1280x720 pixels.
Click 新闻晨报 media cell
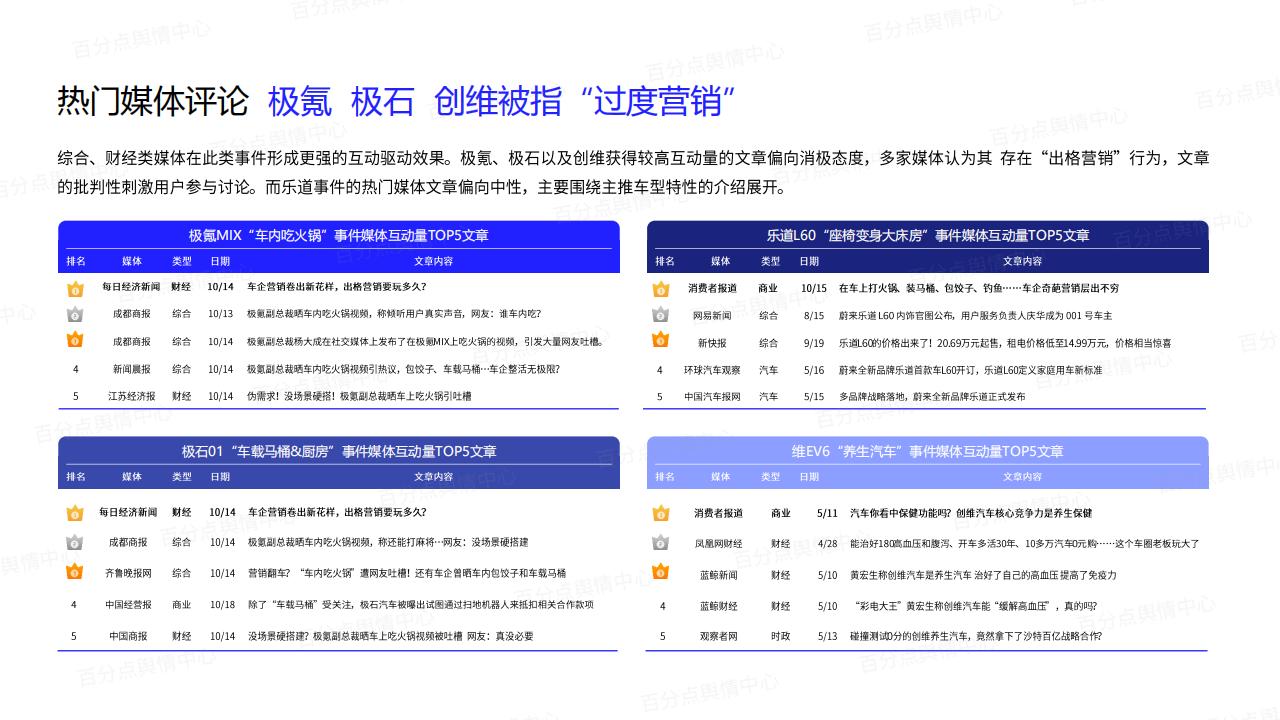pos(132,369)
